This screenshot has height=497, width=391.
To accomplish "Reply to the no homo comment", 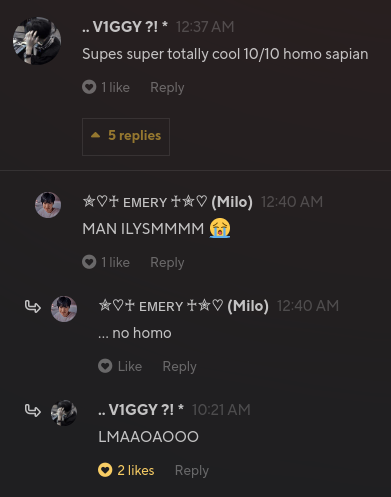I will [179, 366].
